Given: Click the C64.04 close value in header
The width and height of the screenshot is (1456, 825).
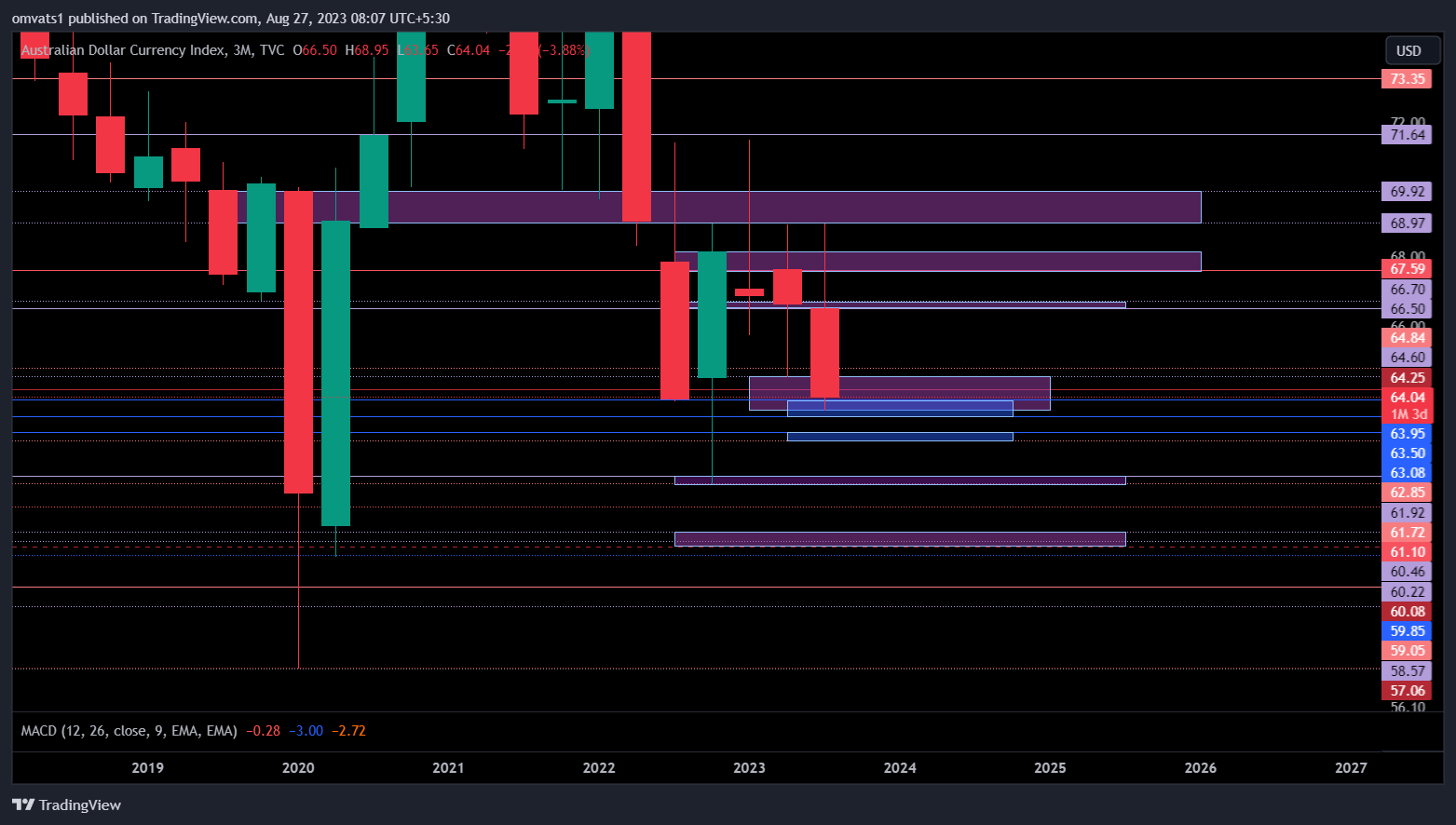Looking at the screenshot, I should (469, 50).
